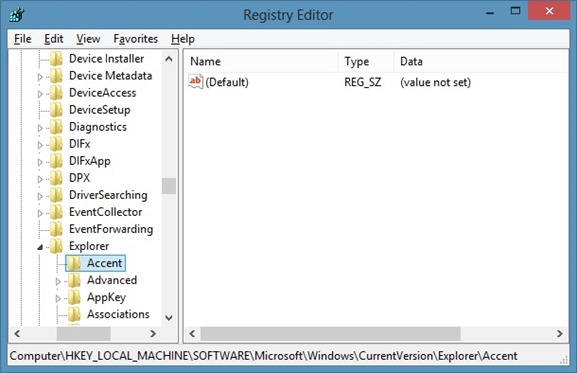Select the Device Installer key label
This screenshot has width=577, height=373.
pos(107,58)
